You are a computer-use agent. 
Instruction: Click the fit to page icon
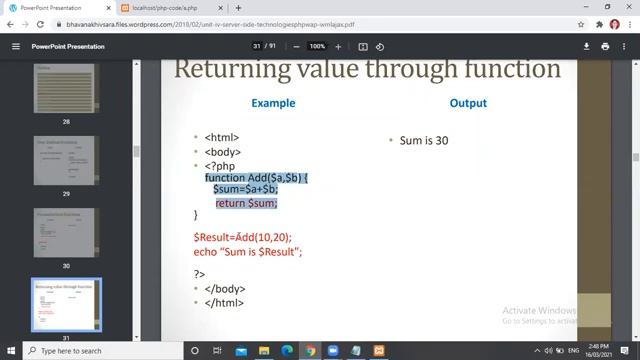[x=363, y=47]
